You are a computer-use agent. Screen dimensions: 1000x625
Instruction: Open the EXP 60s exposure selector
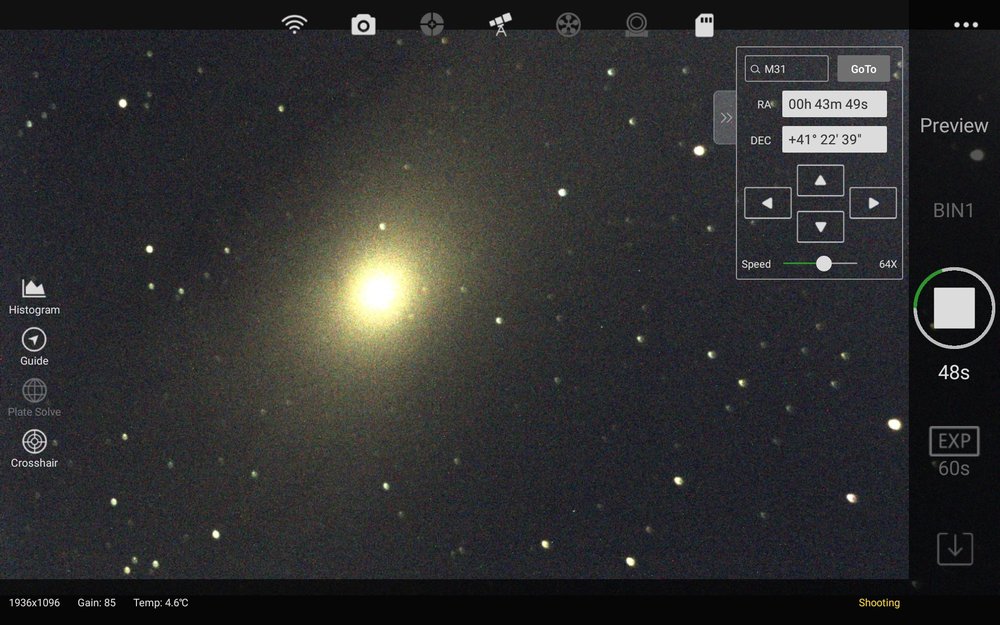point(954,450)
